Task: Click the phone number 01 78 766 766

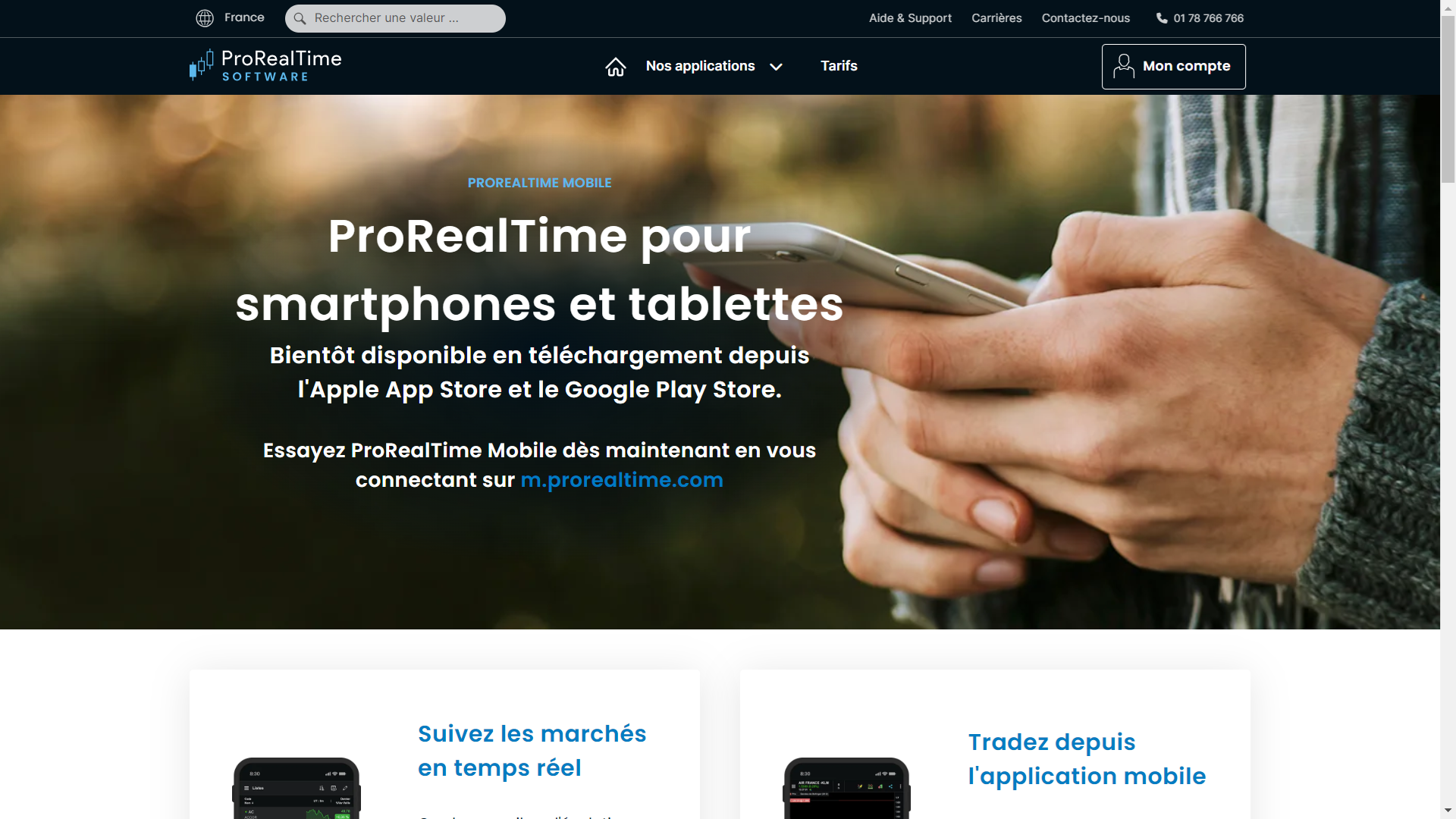Action: [x=1208, y=18]
